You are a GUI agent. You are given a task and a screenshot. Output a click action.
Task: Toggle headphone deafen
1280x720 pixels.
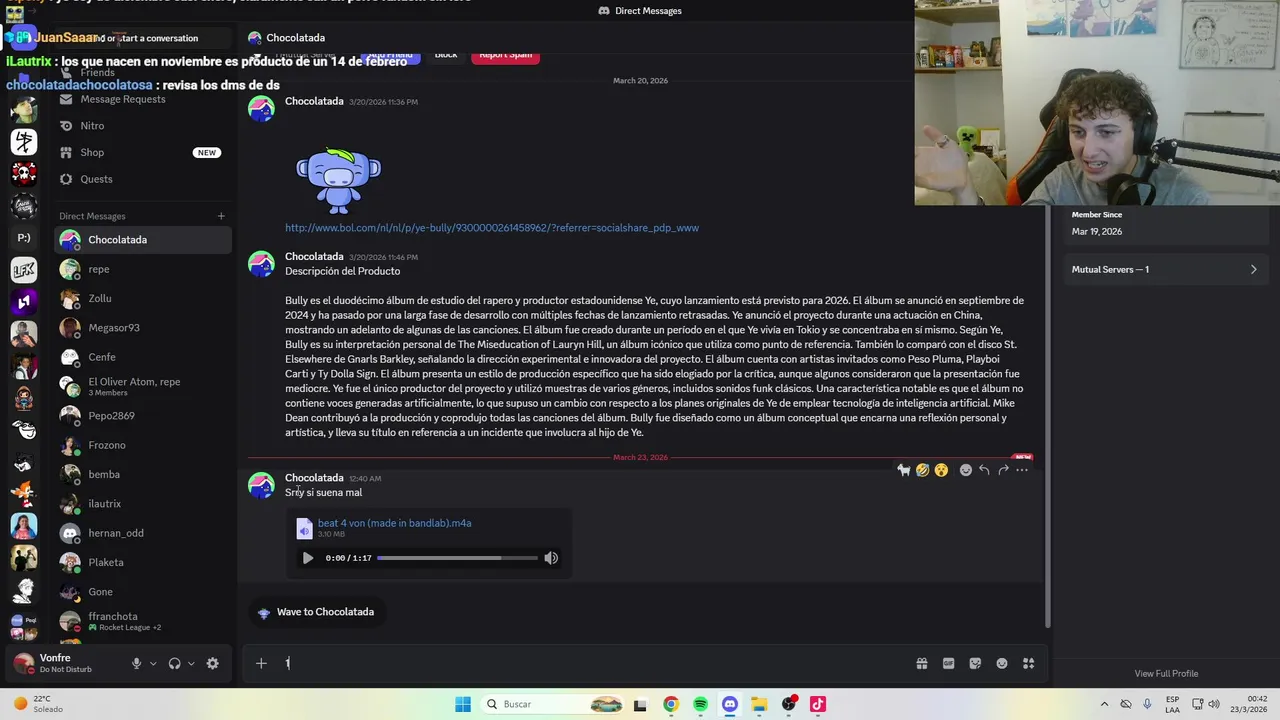(175, 663)
